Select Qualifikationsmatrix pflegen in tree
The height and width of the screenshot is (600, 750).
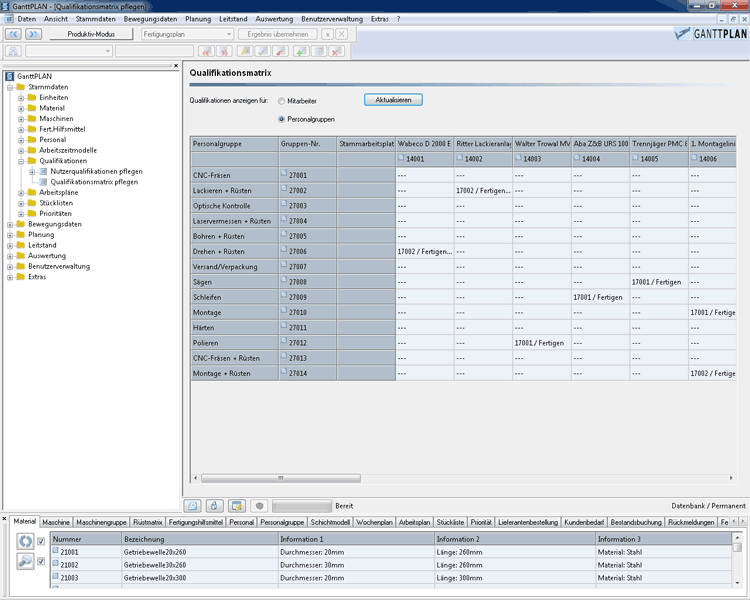coord(94,182)
